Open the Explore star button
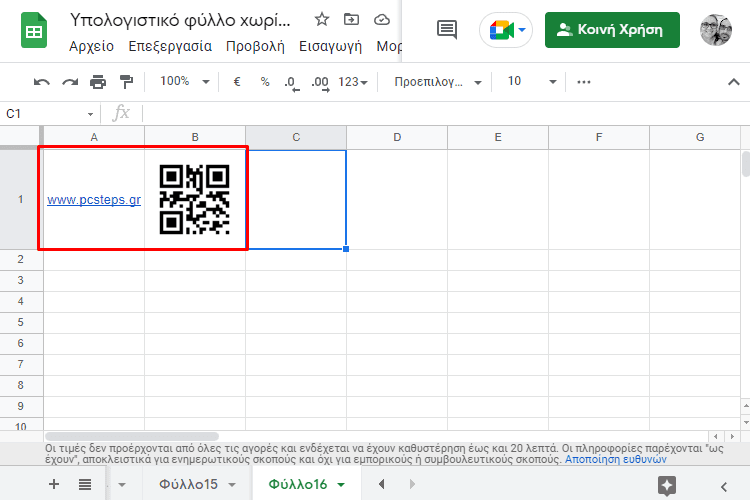The image size is (750, 500). click(667, 485)
